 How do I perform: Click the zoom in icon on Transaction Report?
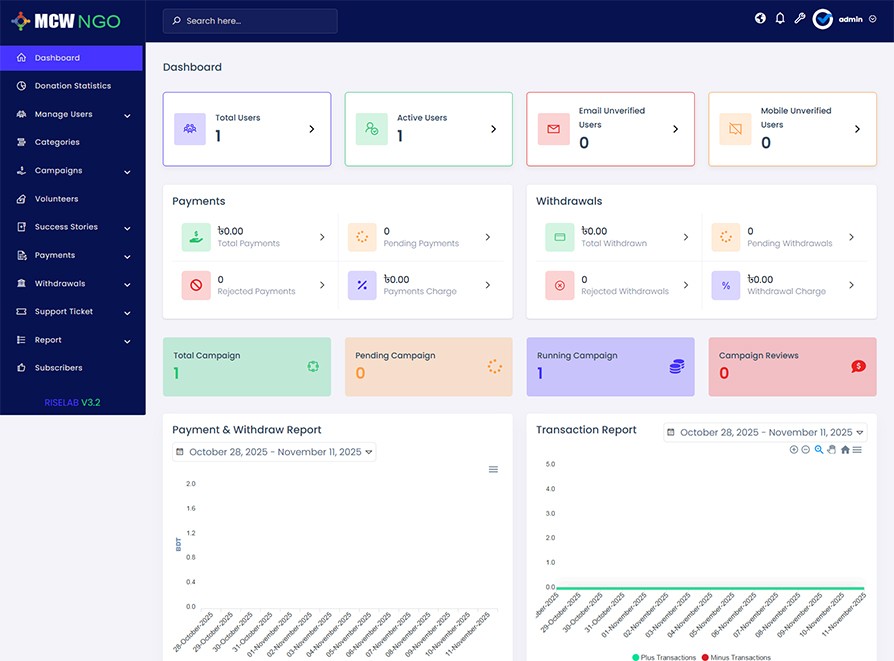[794, 450]
